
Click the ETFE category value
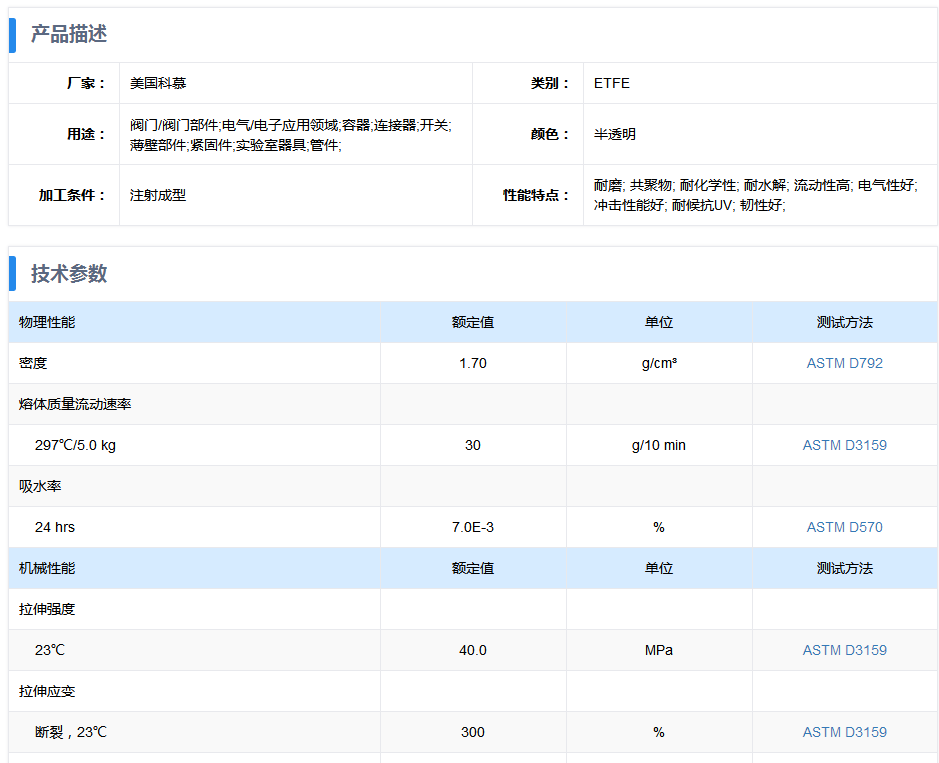612,83
